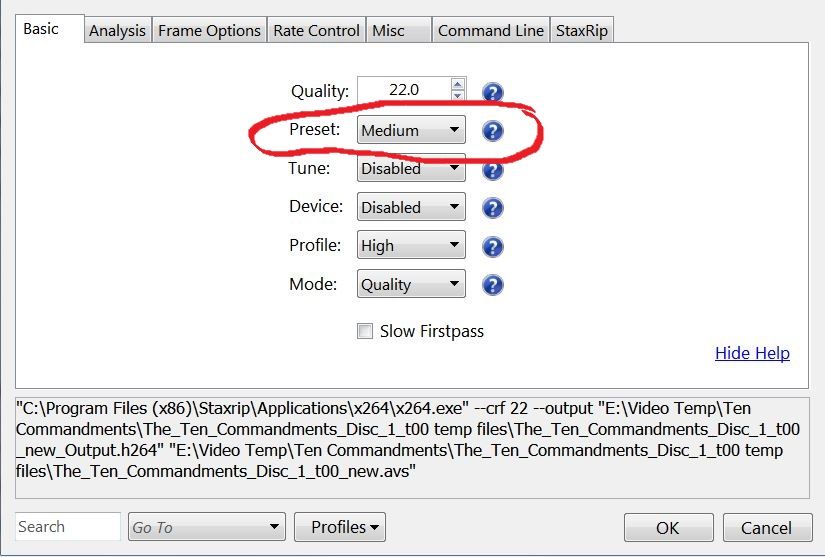Image resolution: width=825 pixels, height=557 pixels.
Task: Enable the Slow Firstpass checkbox
Action: point(365,331)
